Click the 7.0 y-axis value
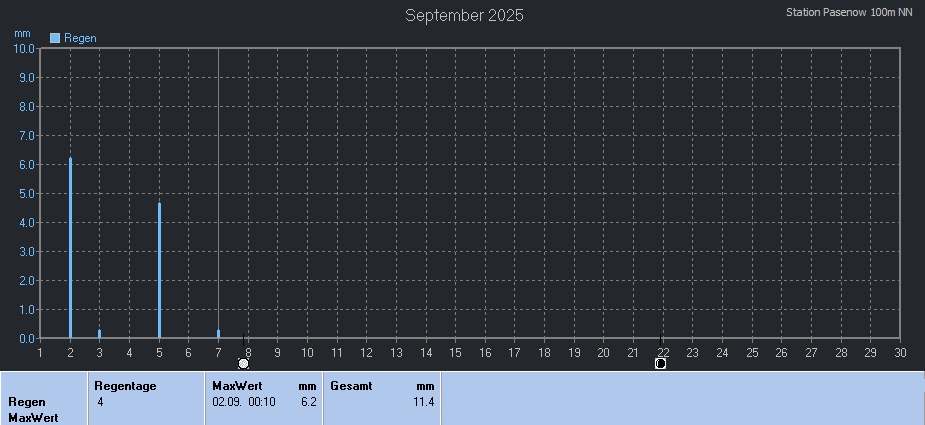Image resolution: width=925 pixels, height=425 pixels. 26,136
